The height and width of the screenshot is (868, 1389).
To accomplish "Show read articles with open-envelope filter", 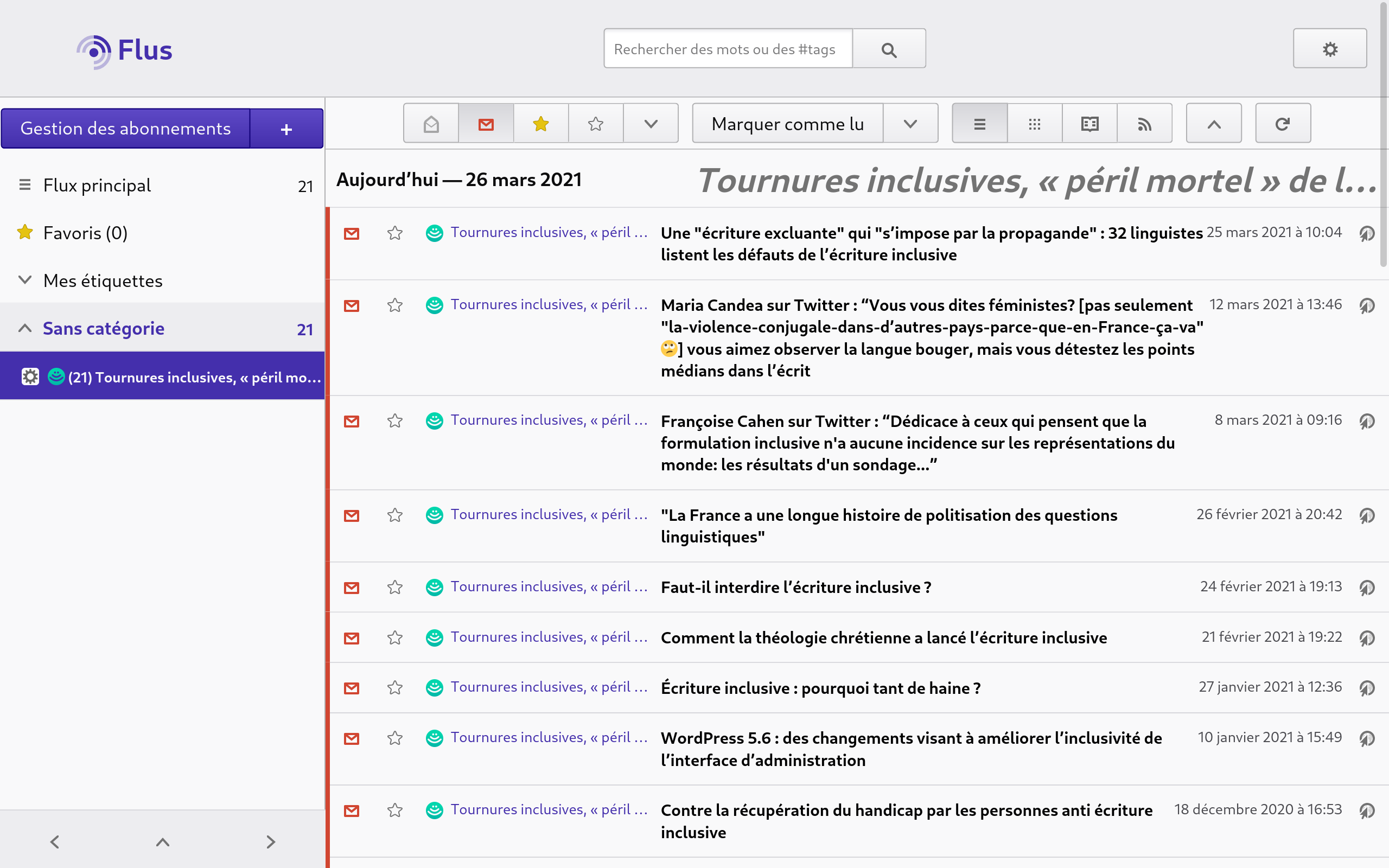I will coord(431,124).
